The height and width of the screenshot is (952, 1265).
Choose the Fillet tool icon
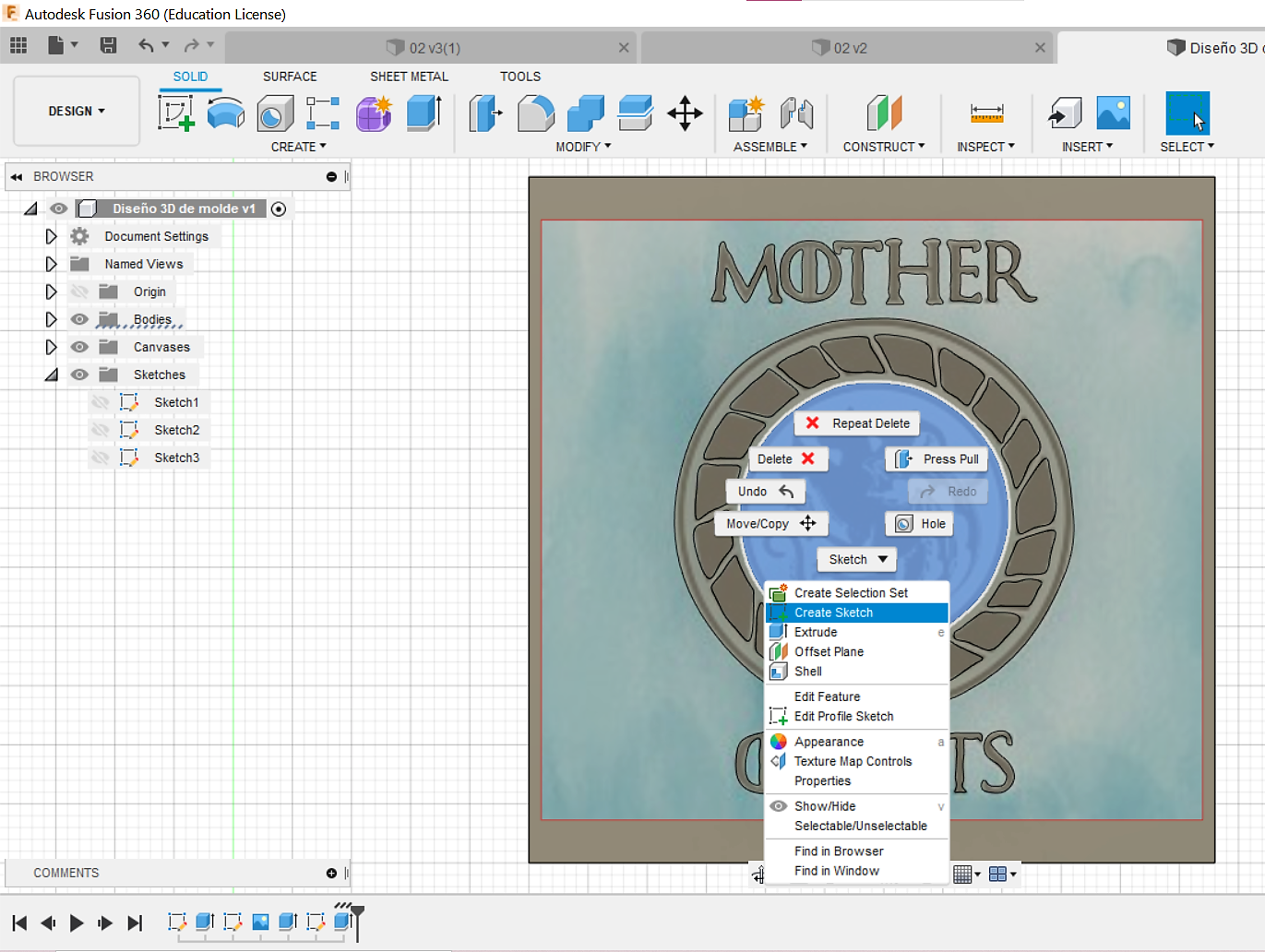[x=536, y=113]
